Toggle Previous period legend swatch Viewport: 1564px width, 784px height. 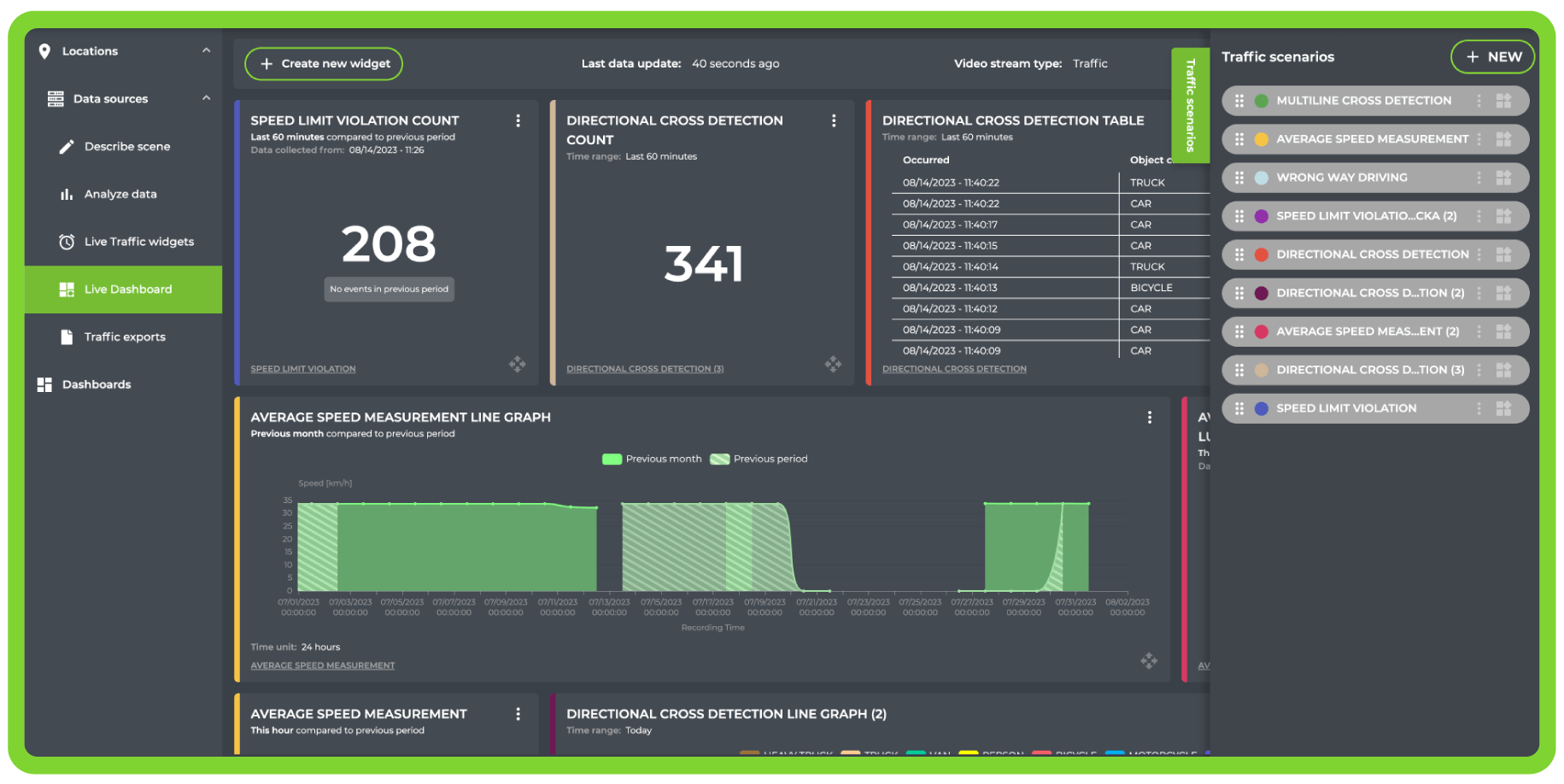(x=720, y=459)
